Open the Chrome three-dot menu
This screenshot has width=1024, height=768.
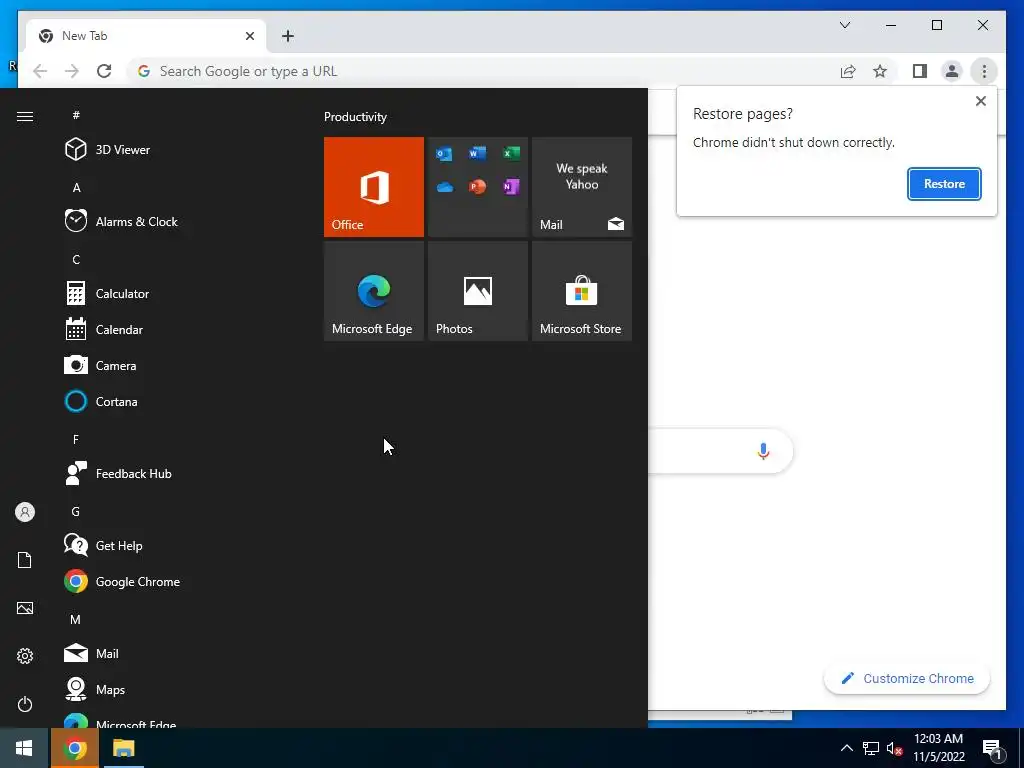pos(984,71)
